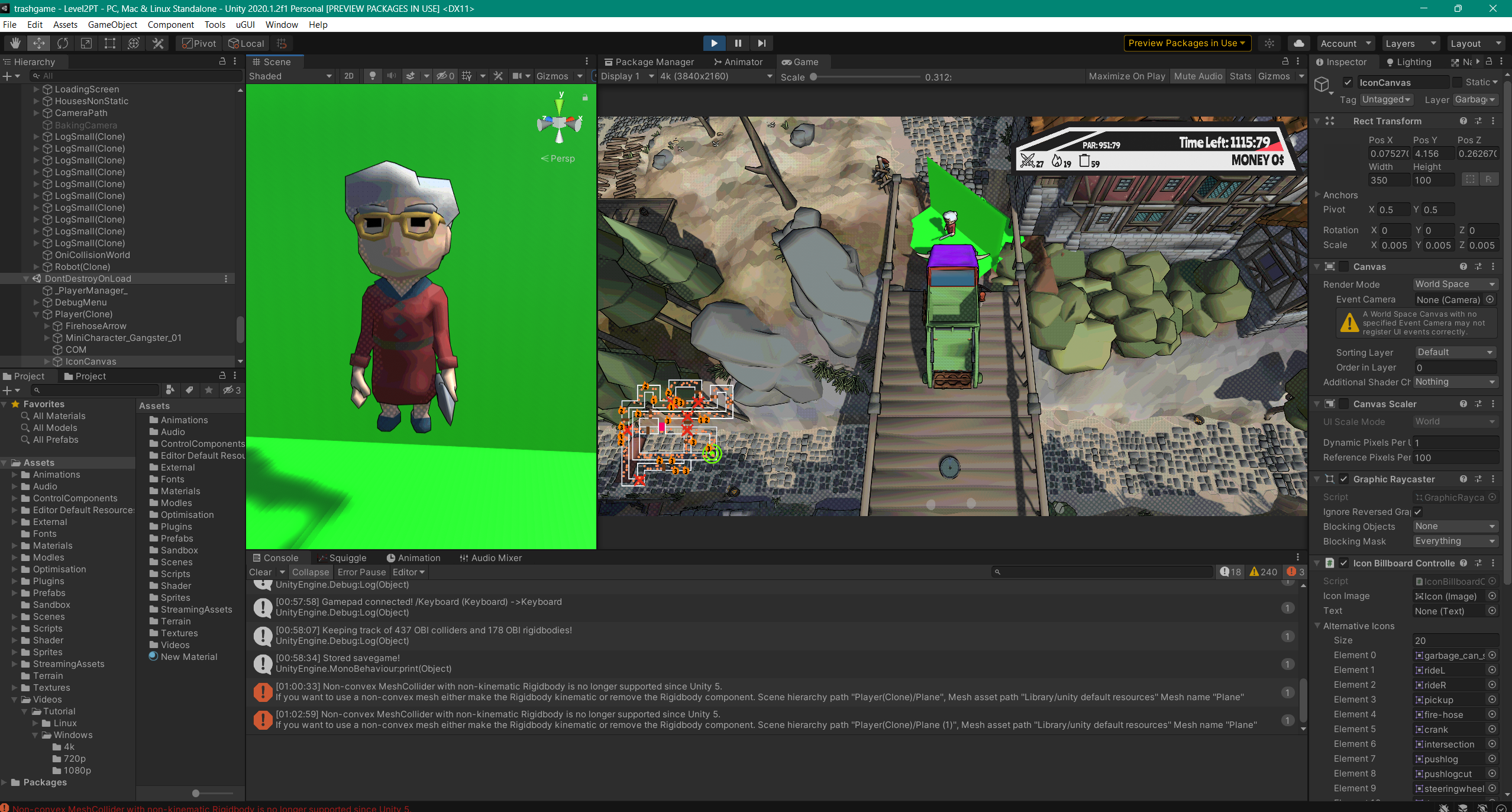Viewport: 1512px width, 812px height.
Task: Select the Rotate tool
Action: [62, 43]
